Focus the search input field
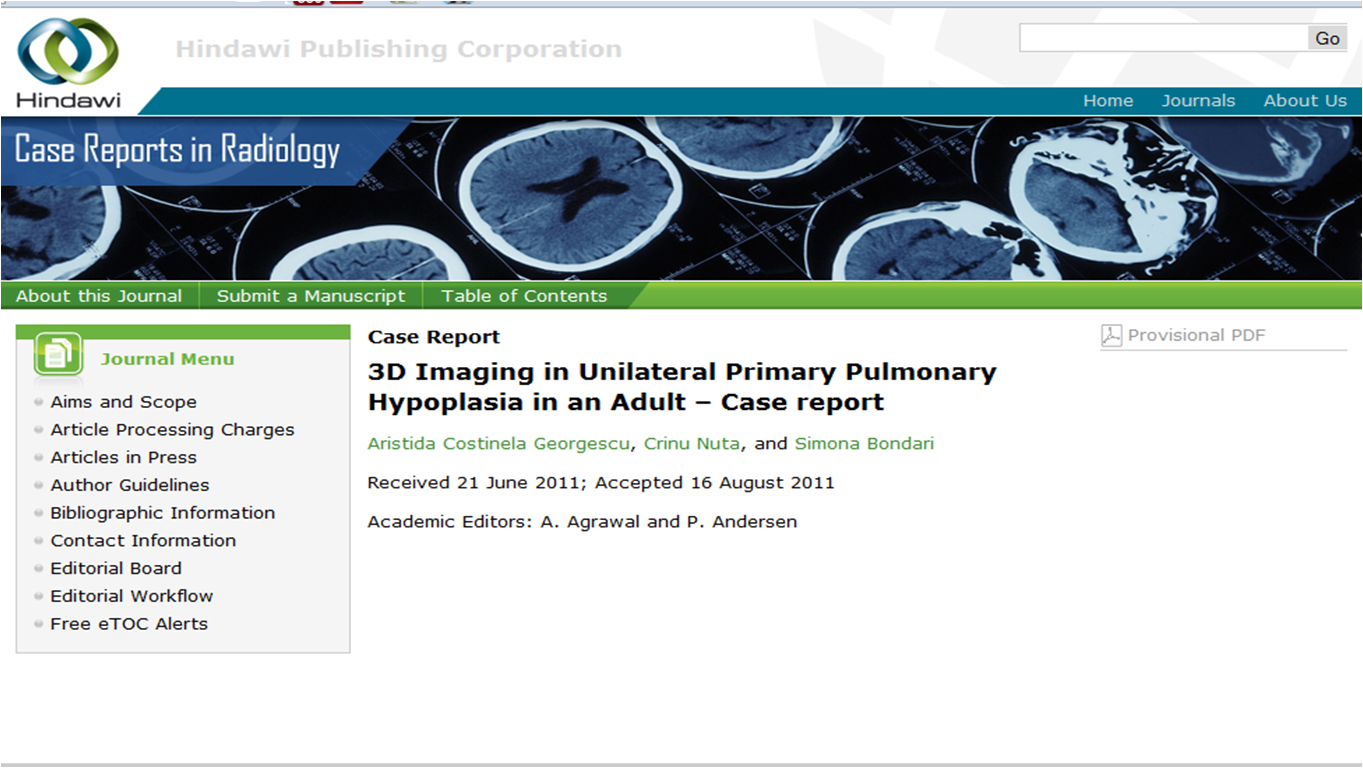The height and width of the screenshot is (768, 1363). 1164,38
